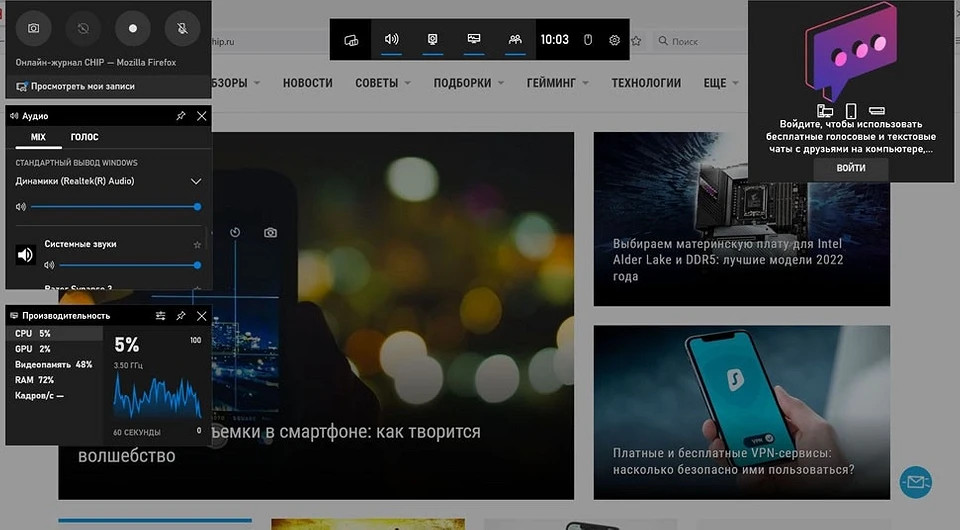Screen dimensions: 960x530
Task: Start recording with the record button
Action: 132,28
